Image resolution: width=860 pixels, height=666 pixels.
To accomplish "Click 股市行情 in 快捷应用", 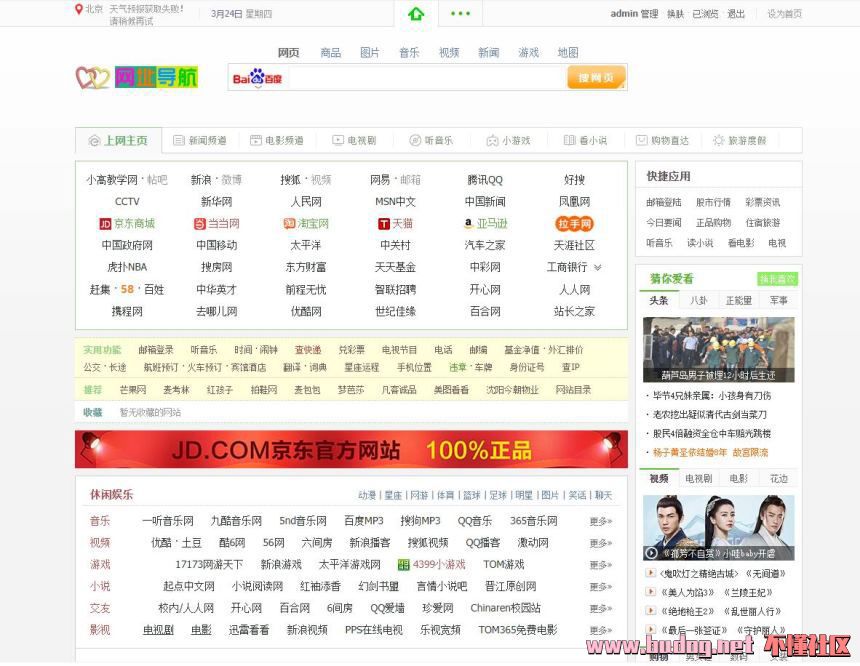I will (713, 202).
